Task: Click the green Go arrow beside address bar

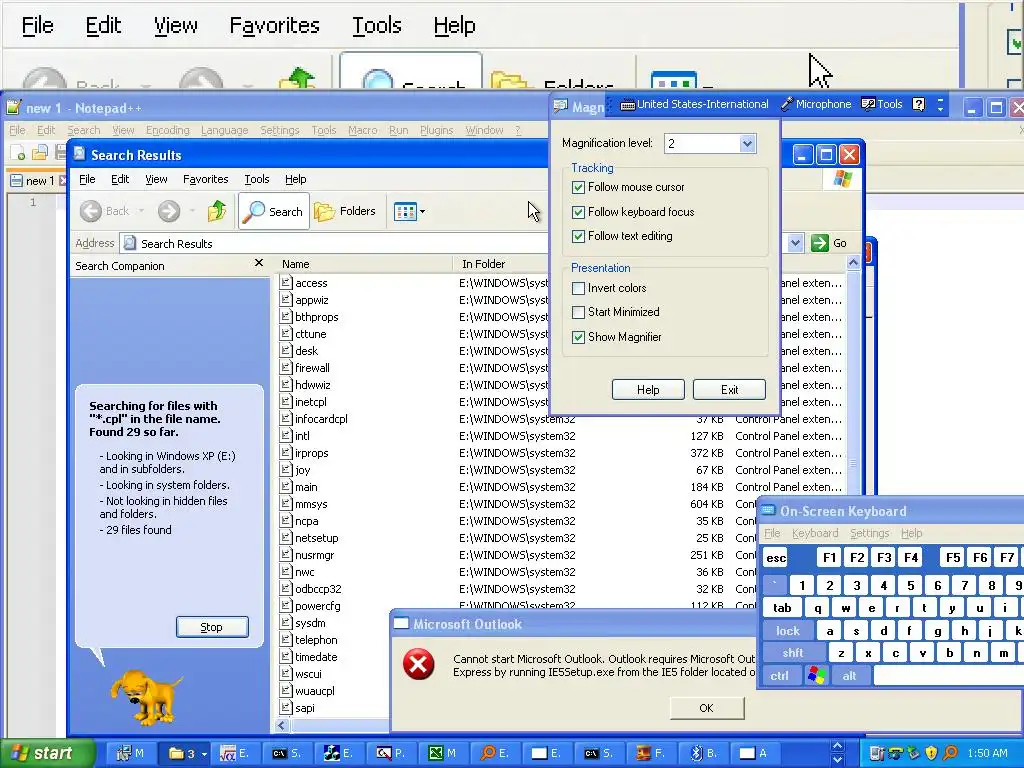Action: point(819,243)
